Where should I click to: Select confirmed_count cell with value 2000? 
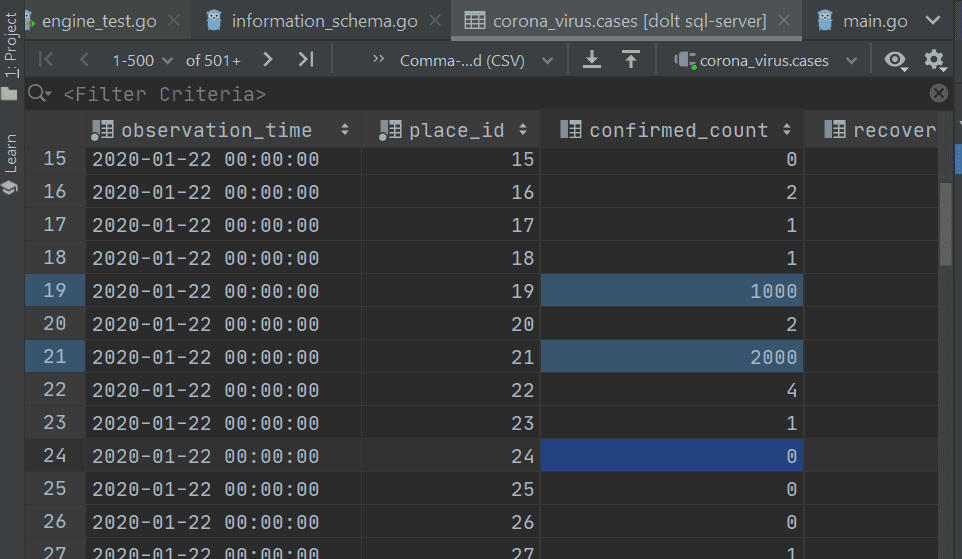672,357
